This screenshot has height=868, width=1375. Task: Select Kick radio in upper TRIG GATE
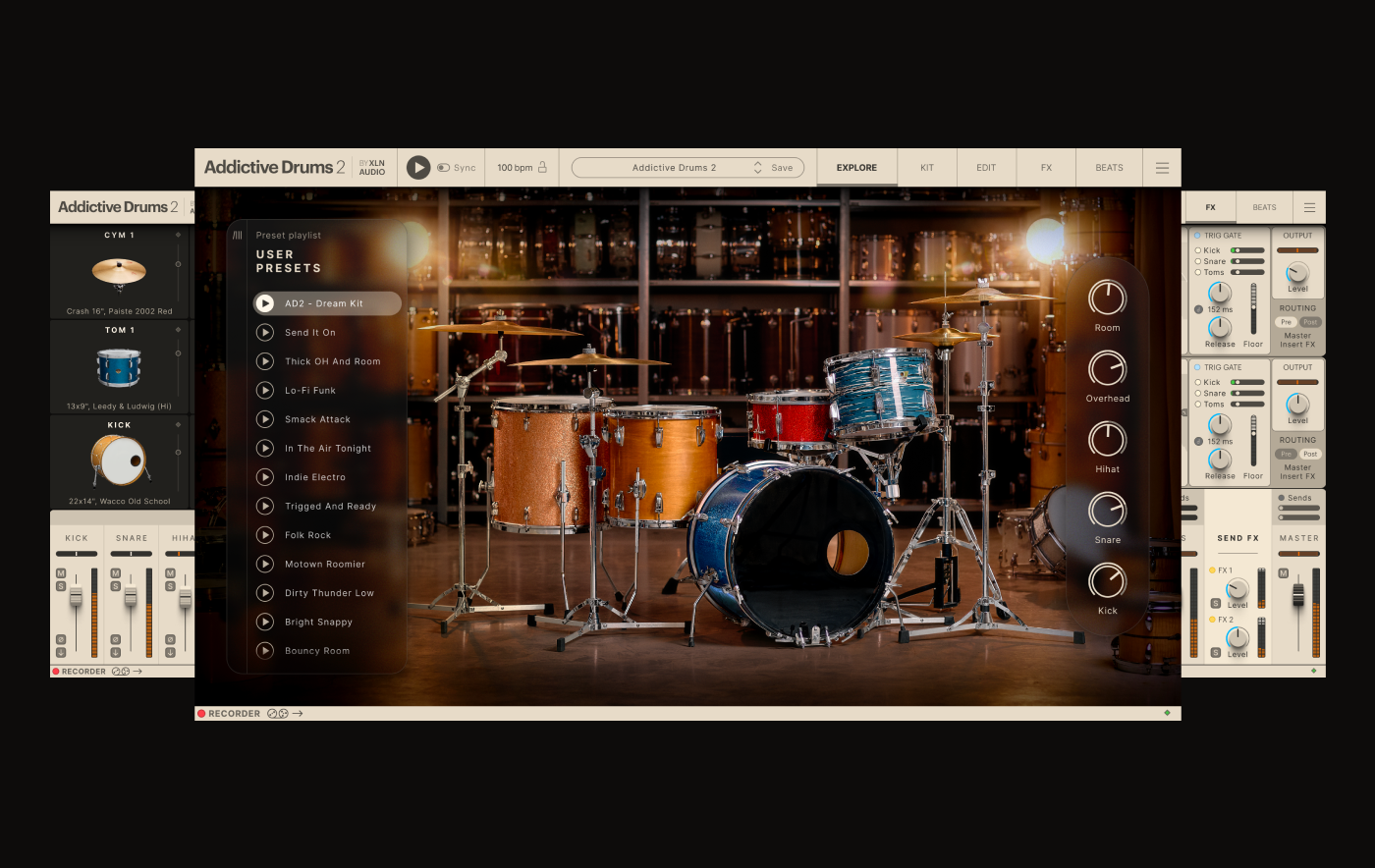(x=1198, y=250)
